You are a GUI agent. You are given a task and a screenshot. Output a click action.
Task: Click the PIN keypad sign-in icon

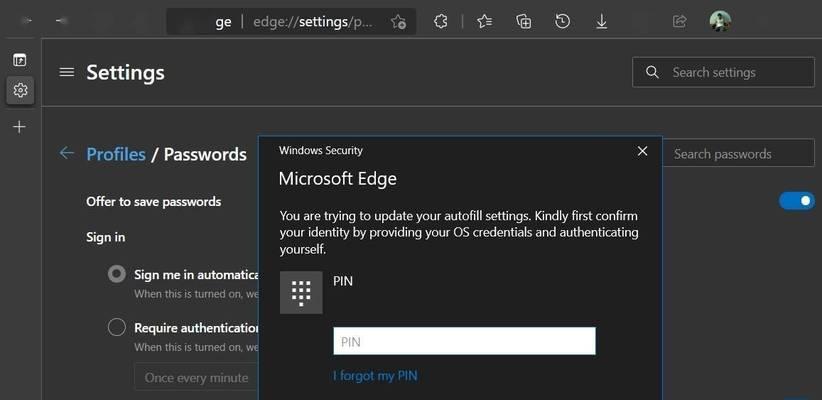pos(301,293)
